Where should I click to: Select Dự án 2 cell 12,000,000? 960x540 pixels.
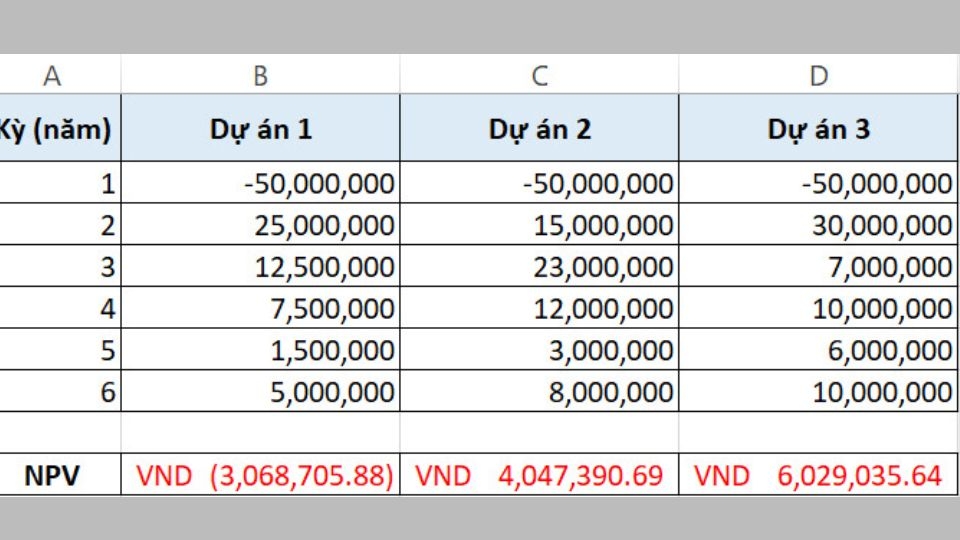(539, 307)
